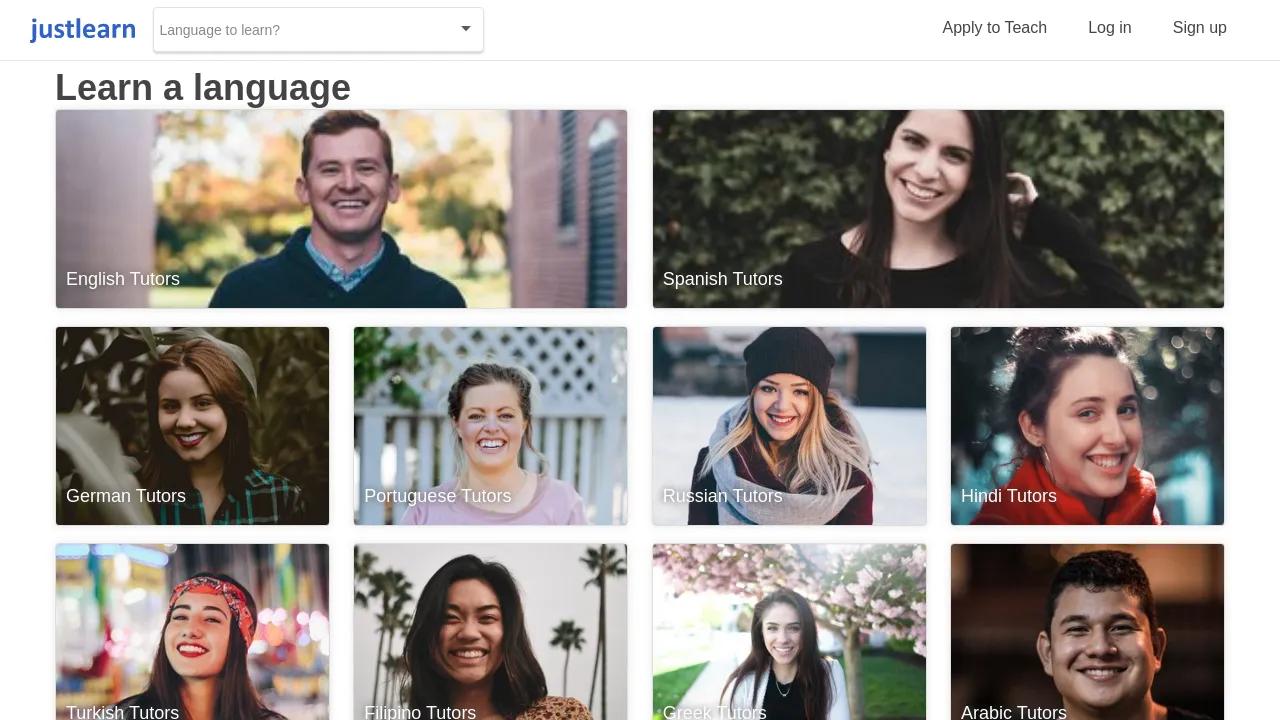1280x720 pixels.
Task: Open the English Tutors card
Action: (341, 209)
